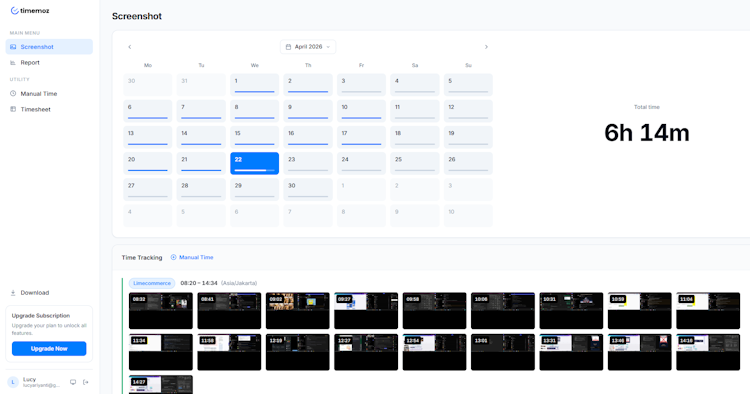750x394 pixels.
Task: Open the Screenshot menu item
Action: (x=49, y=47)
